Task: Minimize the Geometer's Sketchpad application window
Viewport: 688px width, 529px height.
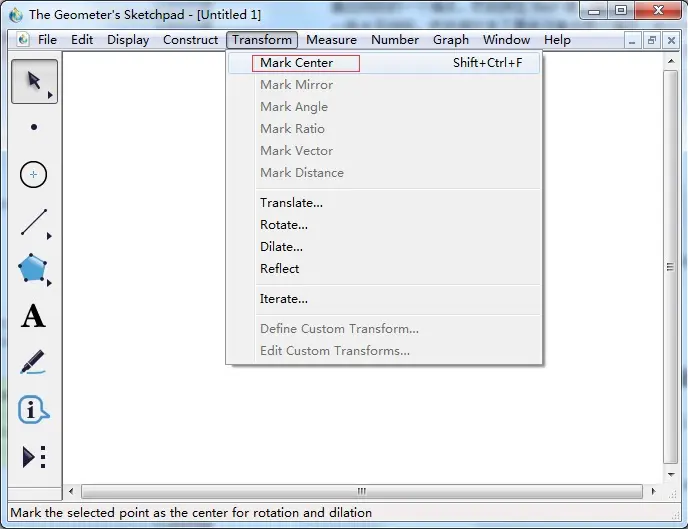Action: pyautogui.click(x=594, y=11)
